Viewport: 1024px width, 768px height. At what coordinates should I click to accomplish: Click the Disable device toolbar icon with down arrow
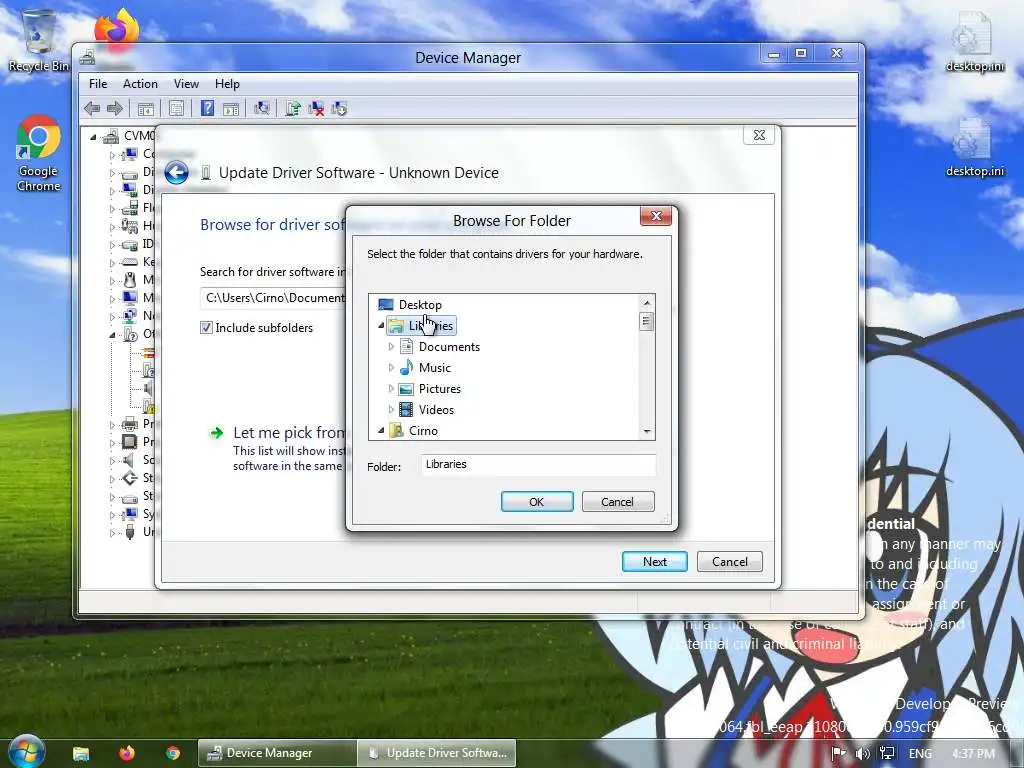(x=339, y=108)
